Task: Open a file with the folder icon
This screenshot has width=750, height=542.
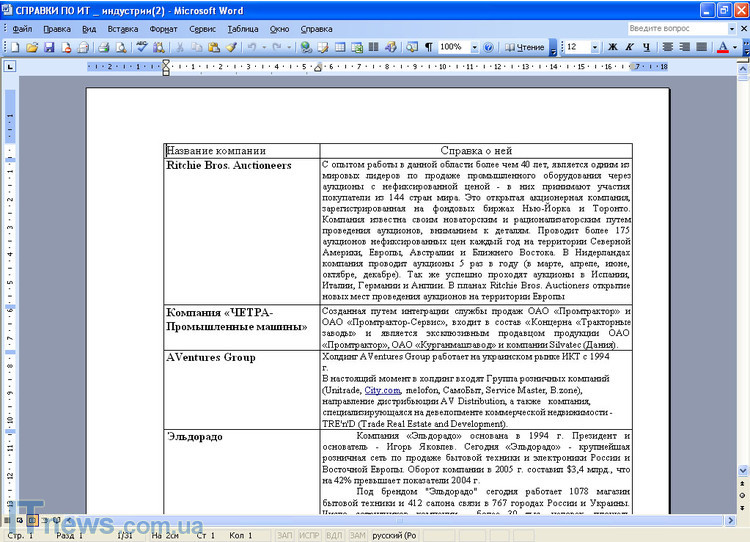Action: (32, 47)
